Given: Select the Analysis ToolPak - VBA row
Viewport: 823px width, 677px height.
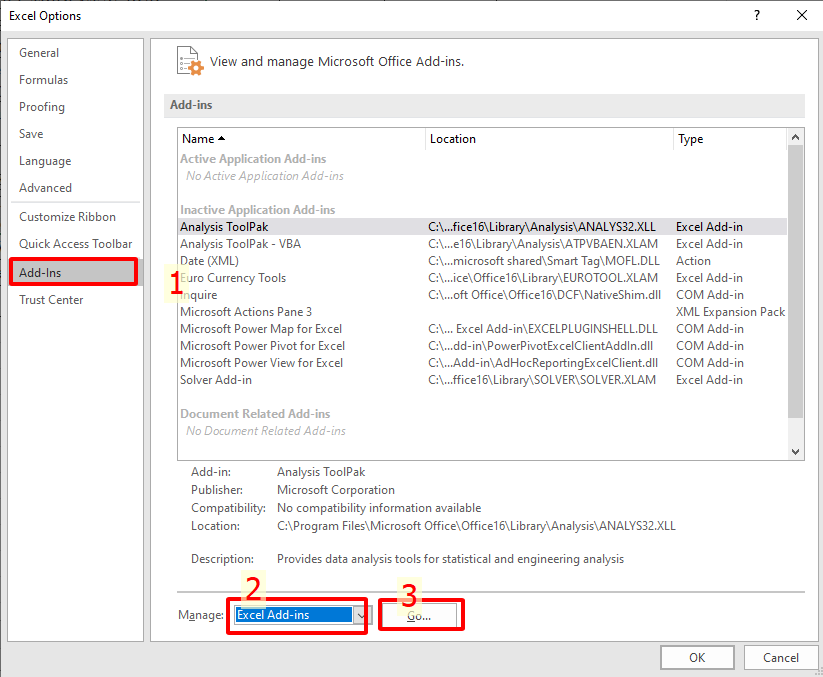Looking at the screenshot, I should (x=482, y=244).
